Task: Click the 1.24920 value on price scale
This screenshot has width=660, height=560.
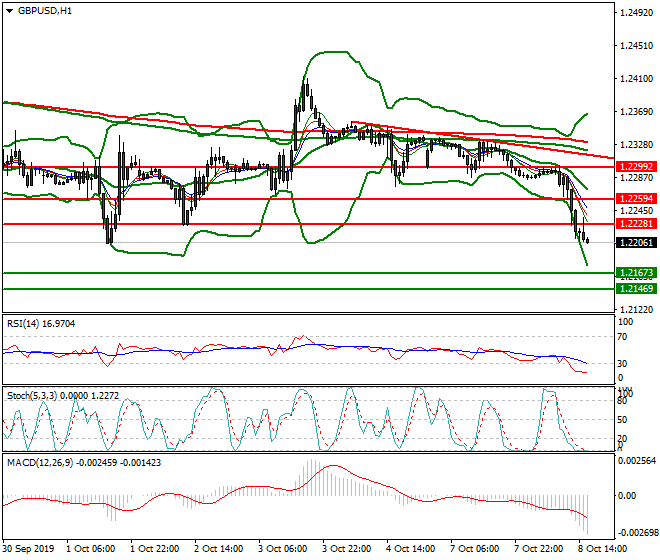Action: click(x=636, y=13)
